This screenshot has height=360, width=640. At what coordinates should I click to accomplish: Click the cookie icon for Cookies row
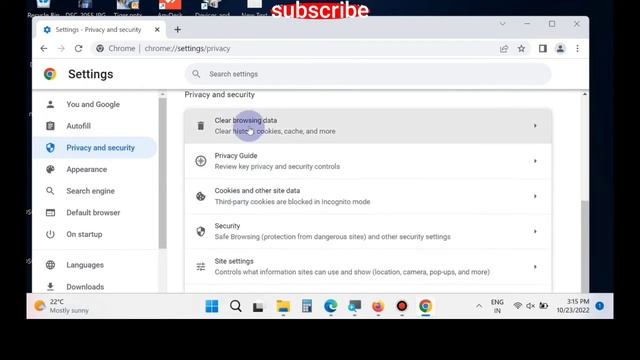[x=200, y=196]
